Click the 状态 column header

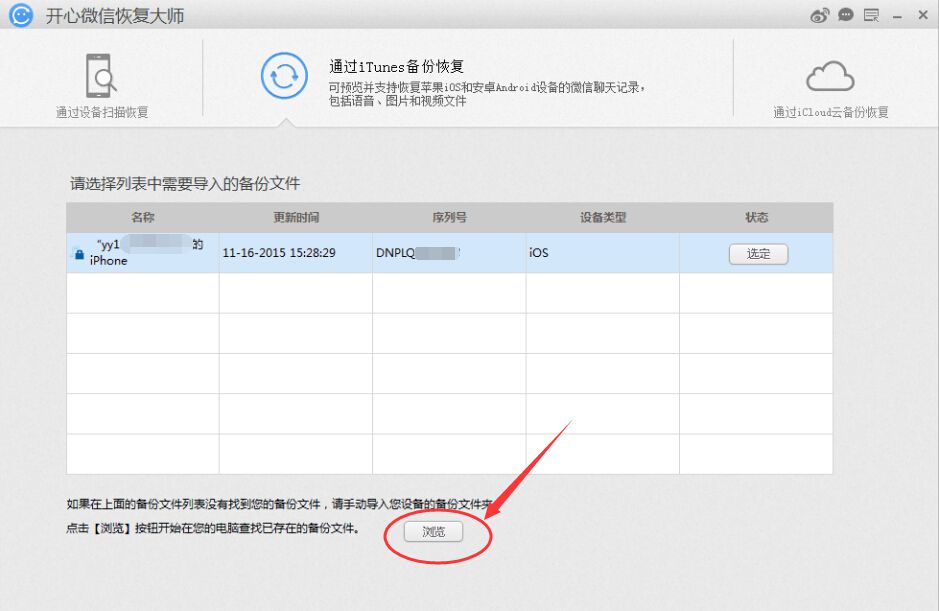click(756, 217)
